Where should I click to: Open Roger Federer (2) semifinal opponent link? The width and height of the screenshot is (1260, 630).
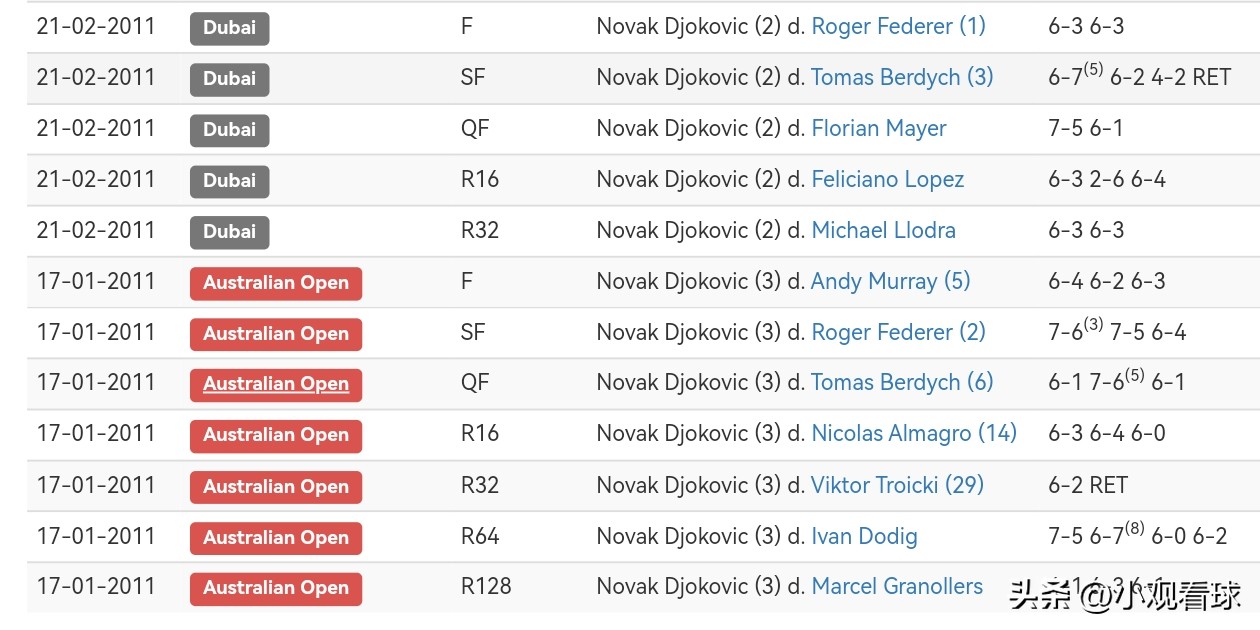coord(898,332)
